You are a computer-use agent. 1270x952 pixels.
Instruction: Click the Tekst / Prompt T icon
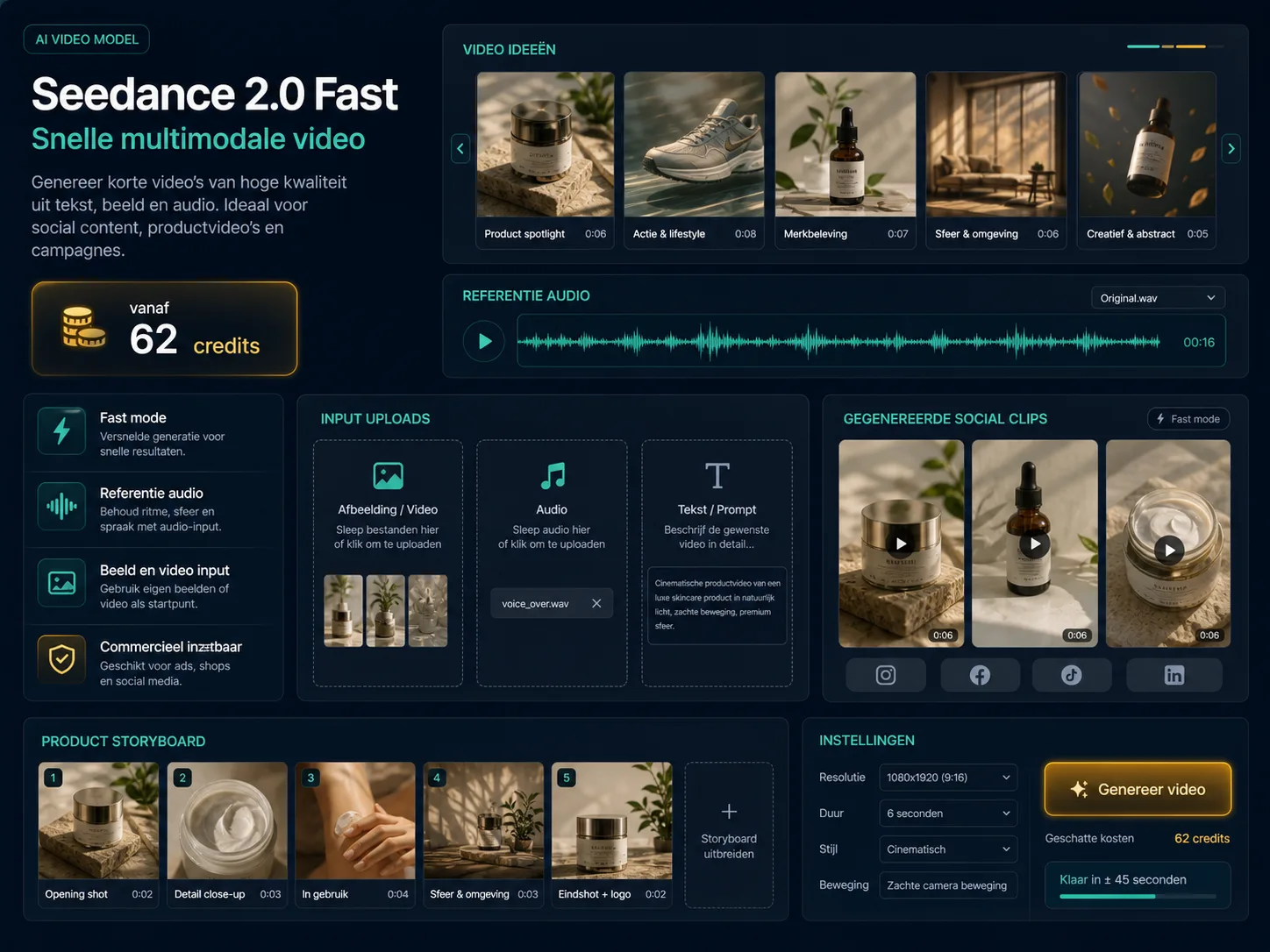[x=717, y=475]
